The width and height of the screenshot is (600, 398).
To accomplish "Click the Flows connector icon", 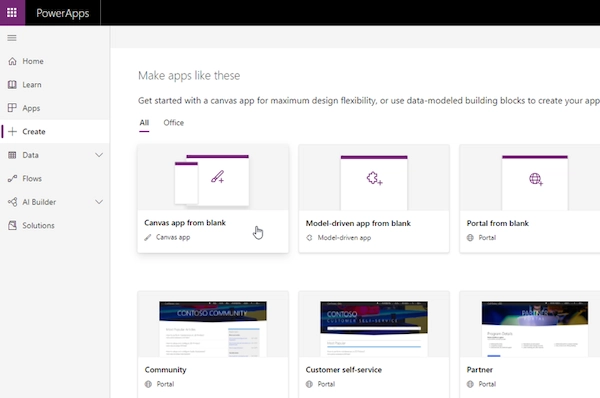I will point(12,178).
